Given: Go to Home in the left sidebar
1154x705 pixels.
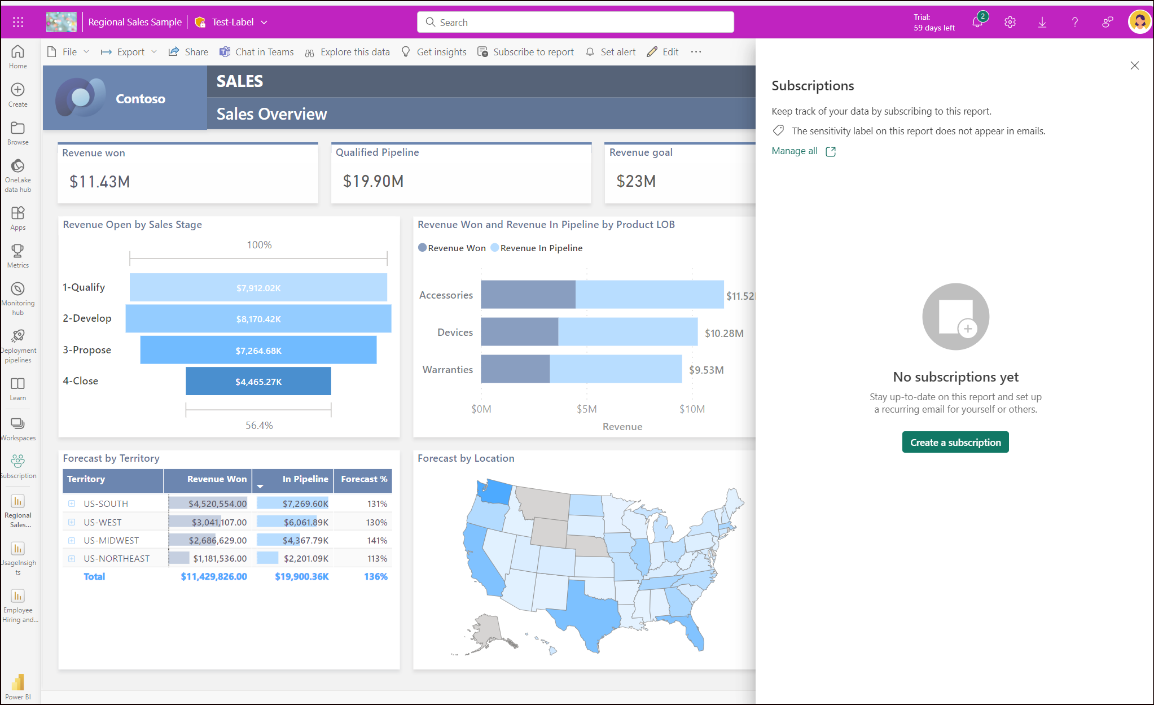Looking at the screenshot, I should [18, 56].
